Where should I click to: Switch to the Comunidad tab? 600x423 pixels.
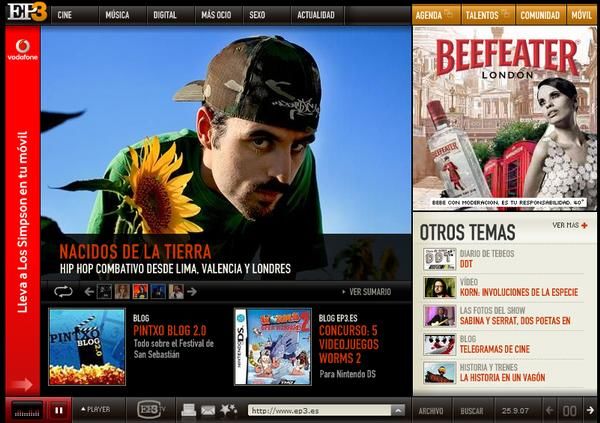click(540, 15)
